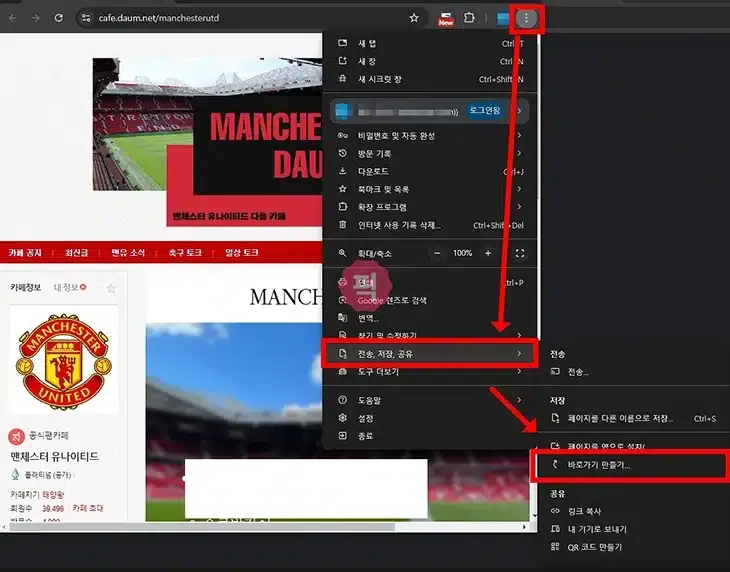Open 새 시크릿 창 incognito window

[x=430, y=79]
